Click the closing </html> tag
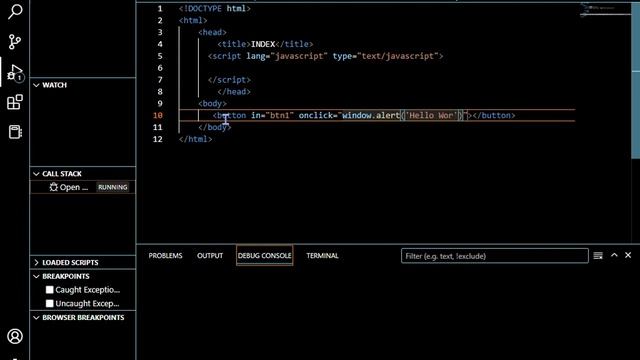640x360 pixels. coord(196,139)
